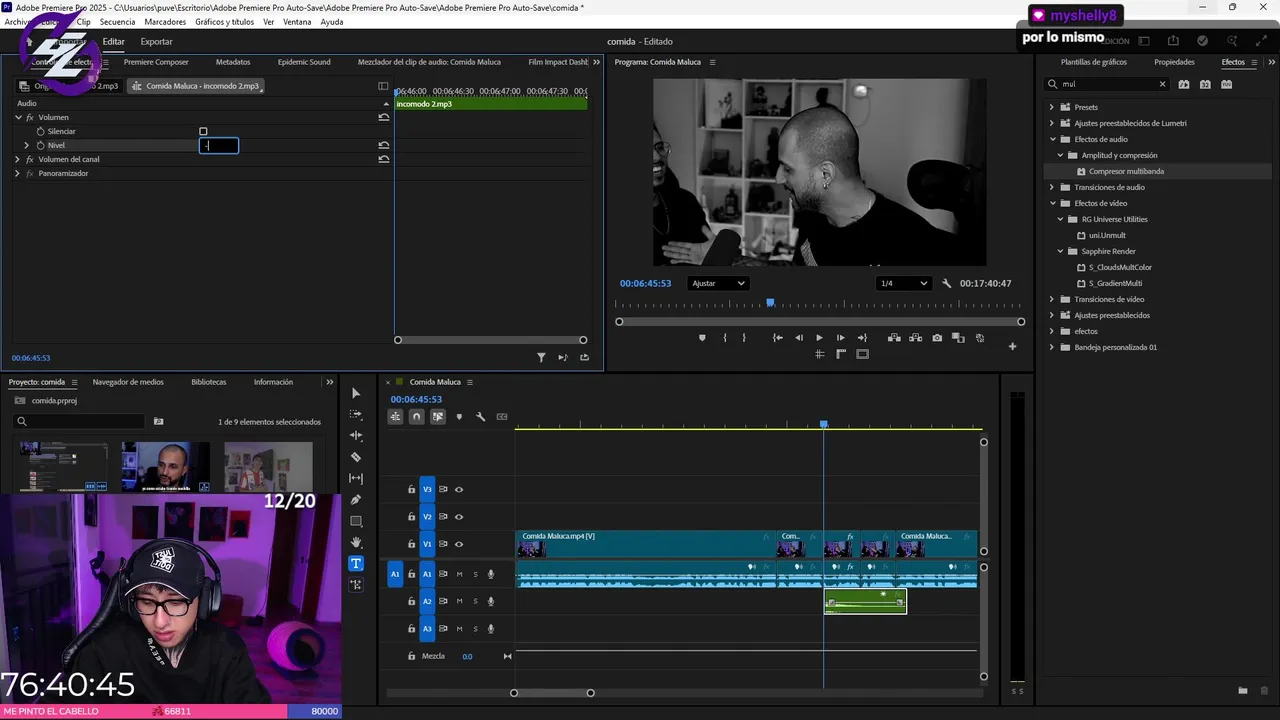Screen dimensions: 1280x720
Task: Select the Type text tool
Action: coord(356,563)
